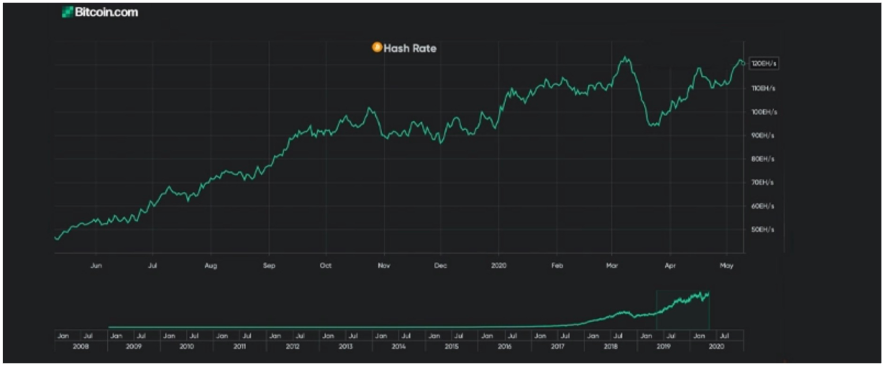
Task: Click the 50EH/s axis label
Action: [764, 229]
